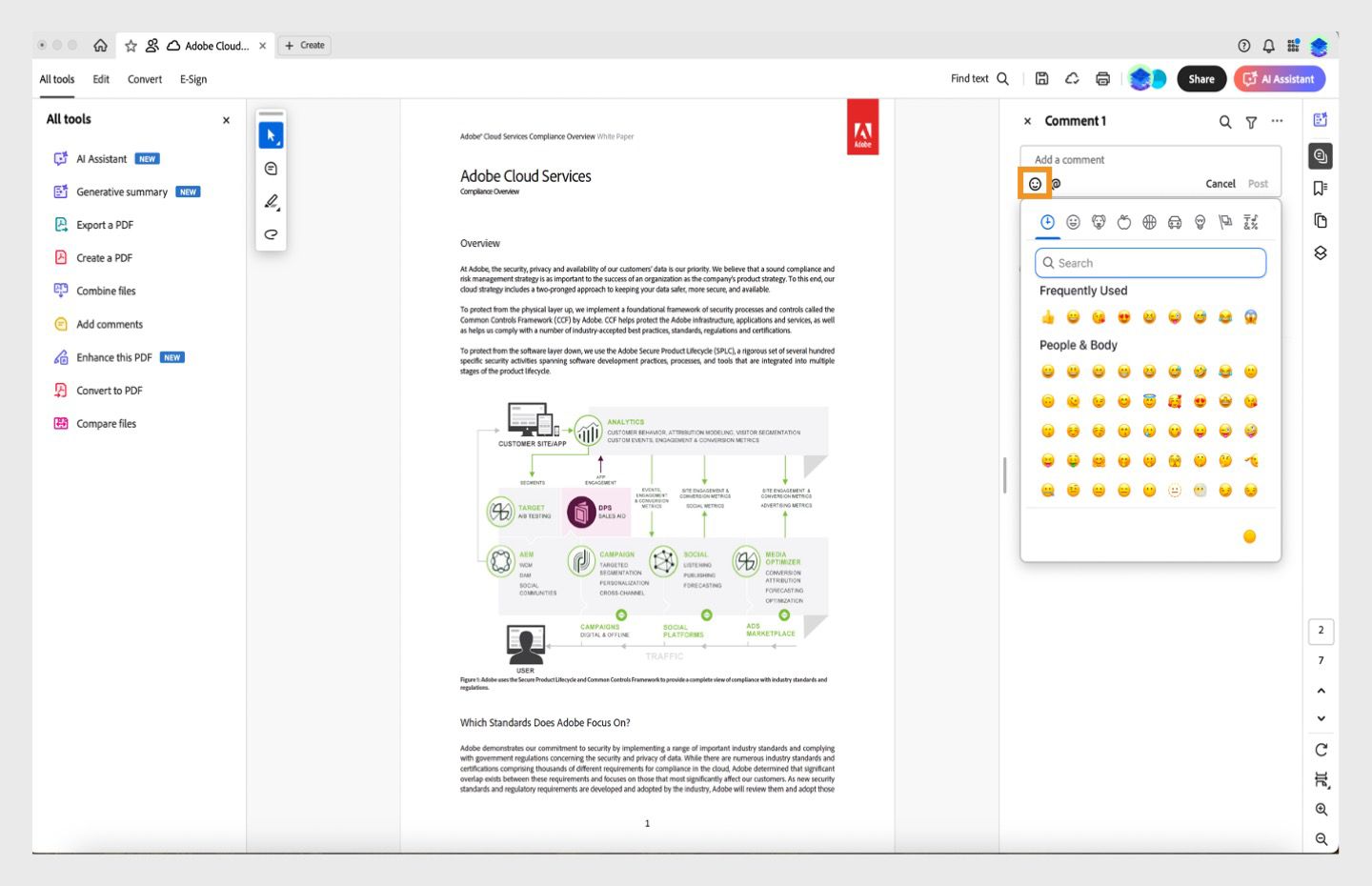Close the Comment panel
This screenshot has width=1372, height=886.
[1027, 121]
